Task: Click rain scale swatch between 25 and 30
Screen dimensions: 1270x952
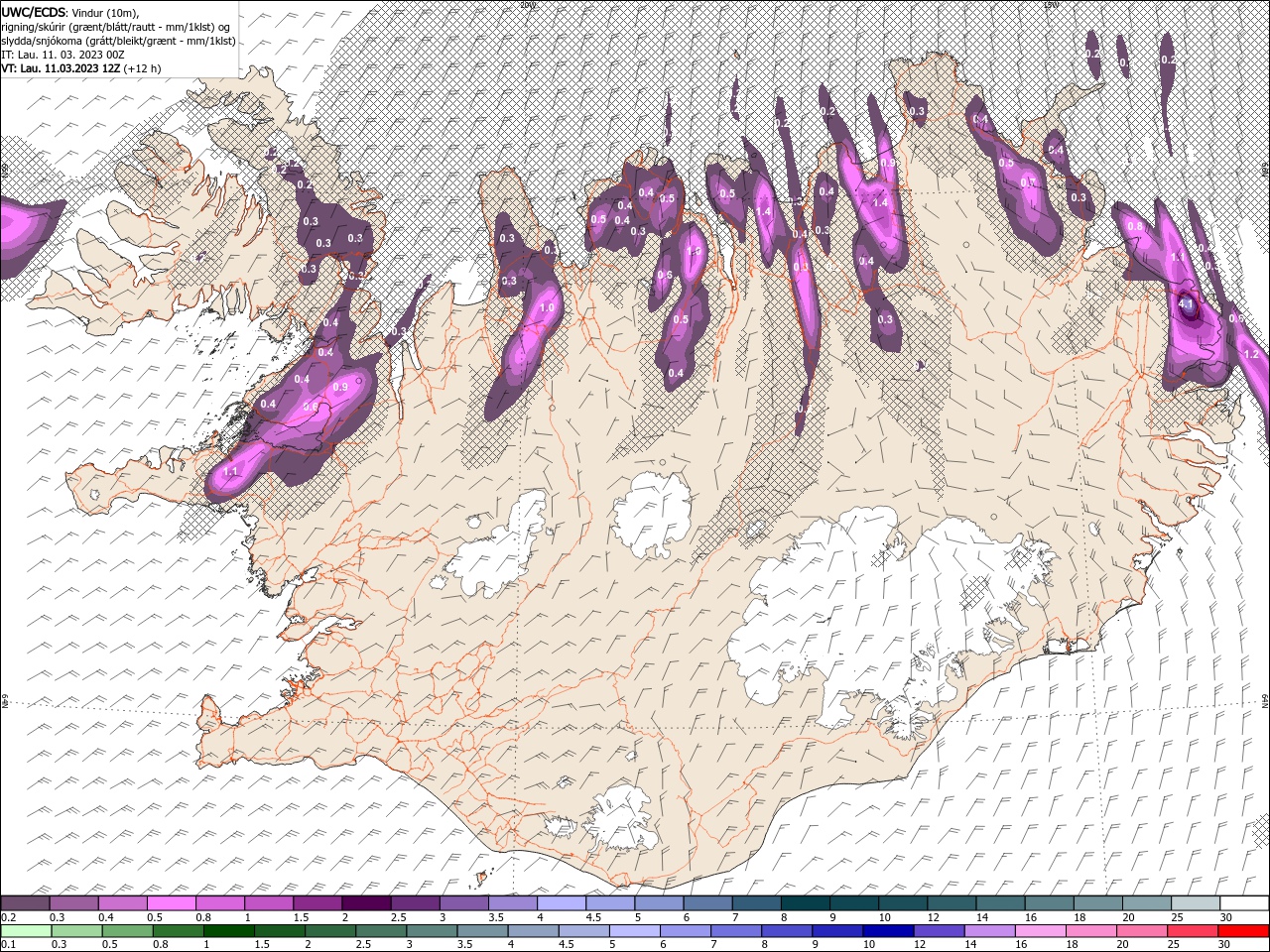Action: coord(1194,931)
